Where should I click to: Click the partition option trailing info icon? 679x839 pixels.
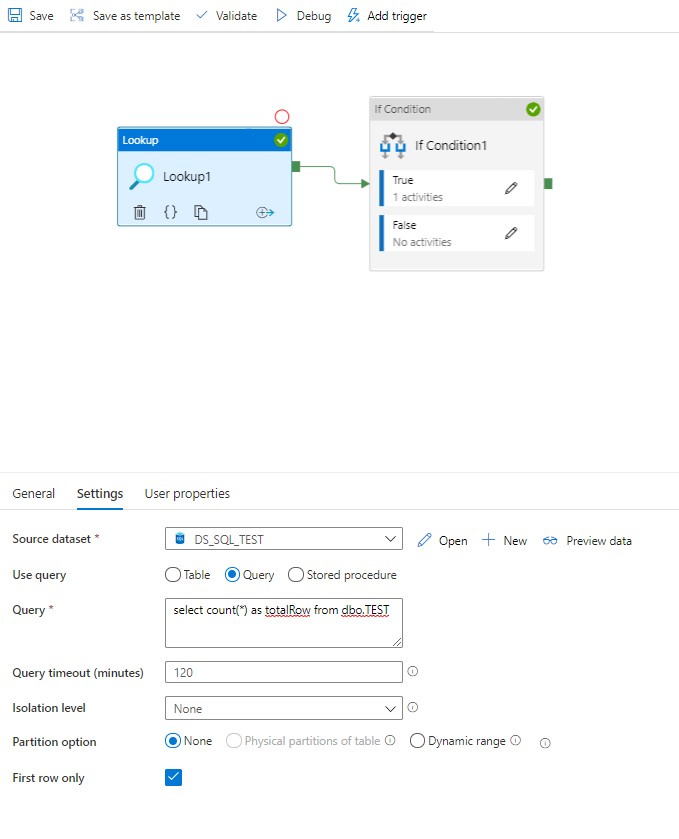[545, 743]
